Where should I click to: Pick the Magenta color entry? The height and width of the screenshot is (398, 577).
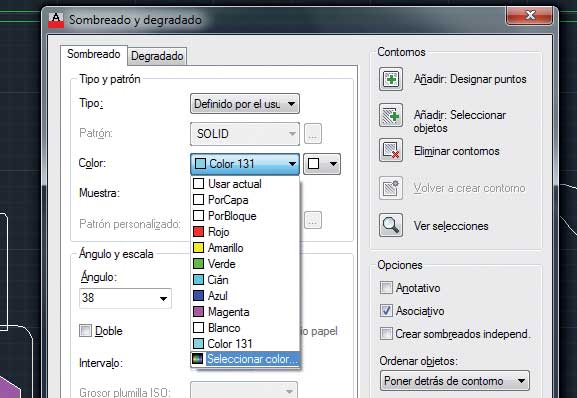[x=245, y=312]
